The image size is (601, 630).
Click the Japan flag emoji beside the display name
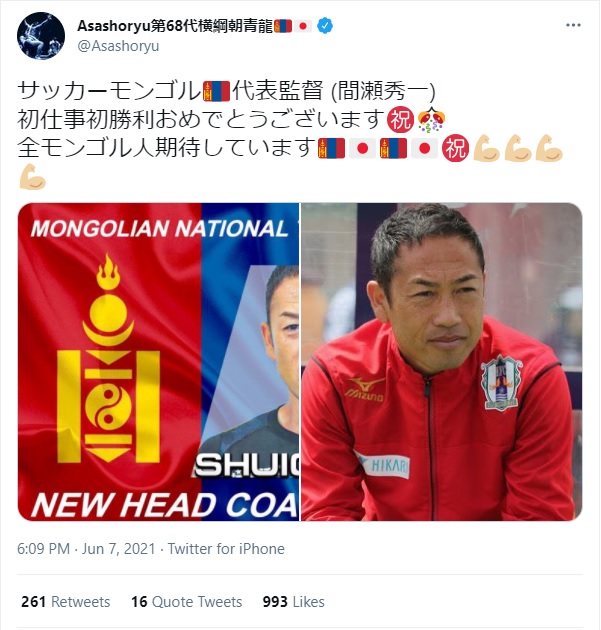[303, 26]
